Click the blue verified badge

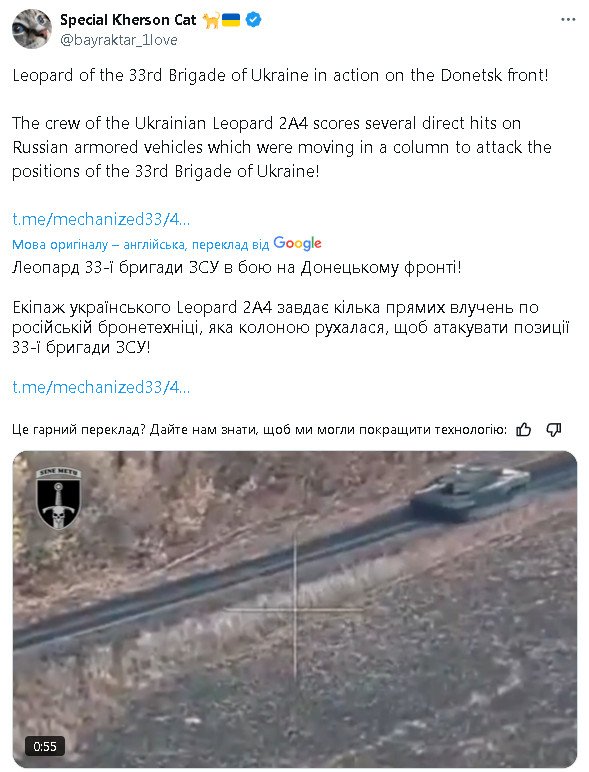coord(253,20)
